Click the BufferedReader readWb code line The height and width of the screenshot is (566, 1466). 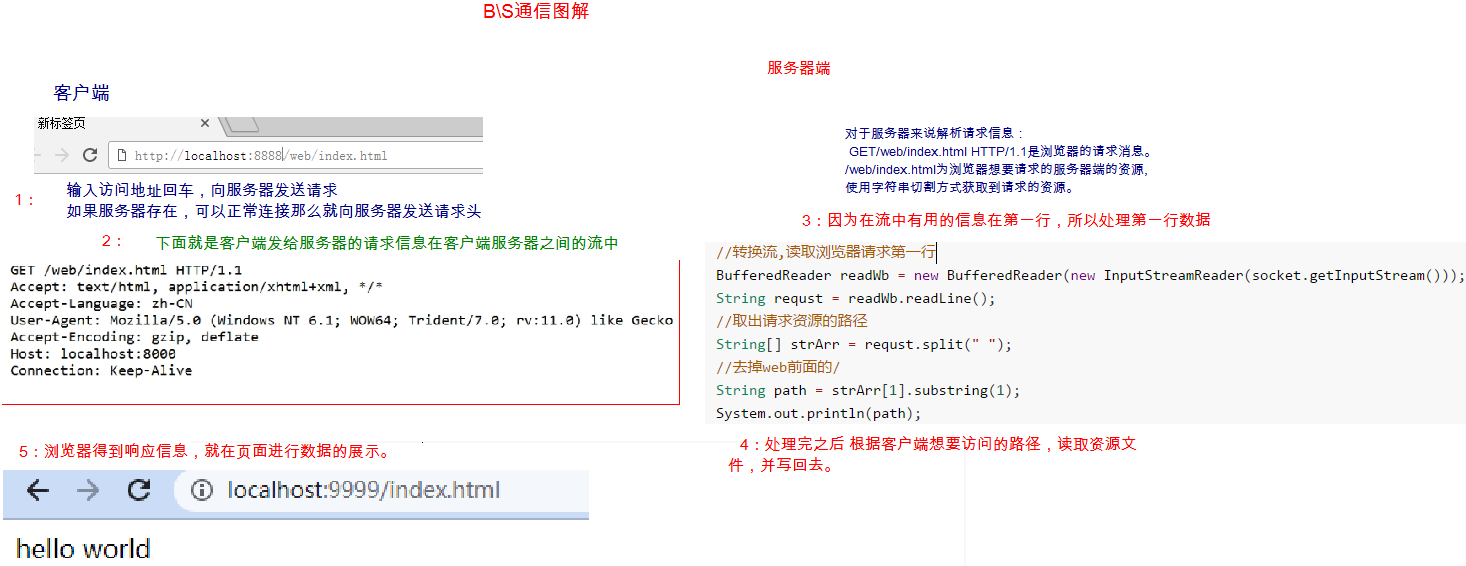(1090, 275)
